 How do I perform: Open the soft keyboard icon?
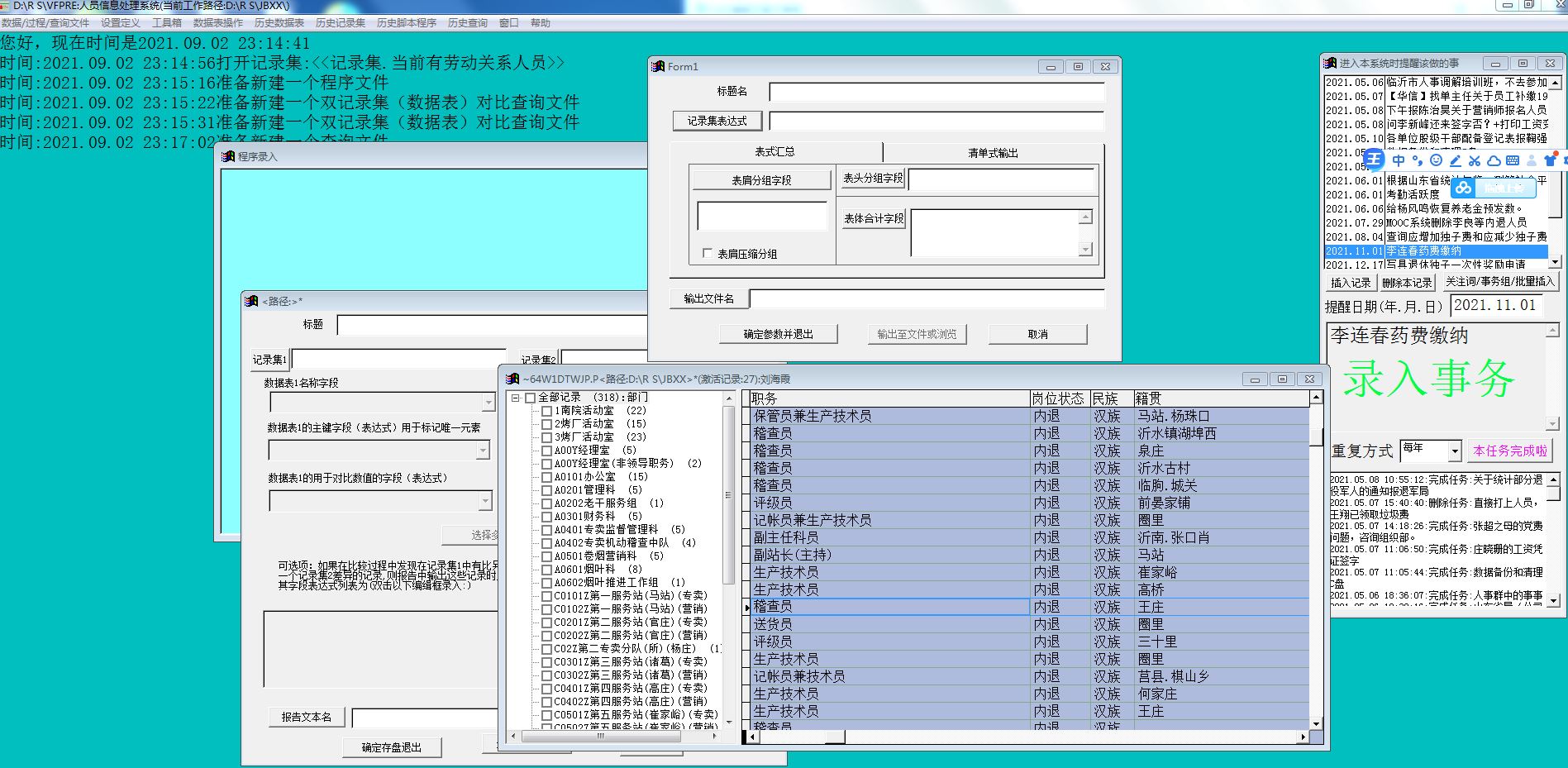[x=1513, y=160]
